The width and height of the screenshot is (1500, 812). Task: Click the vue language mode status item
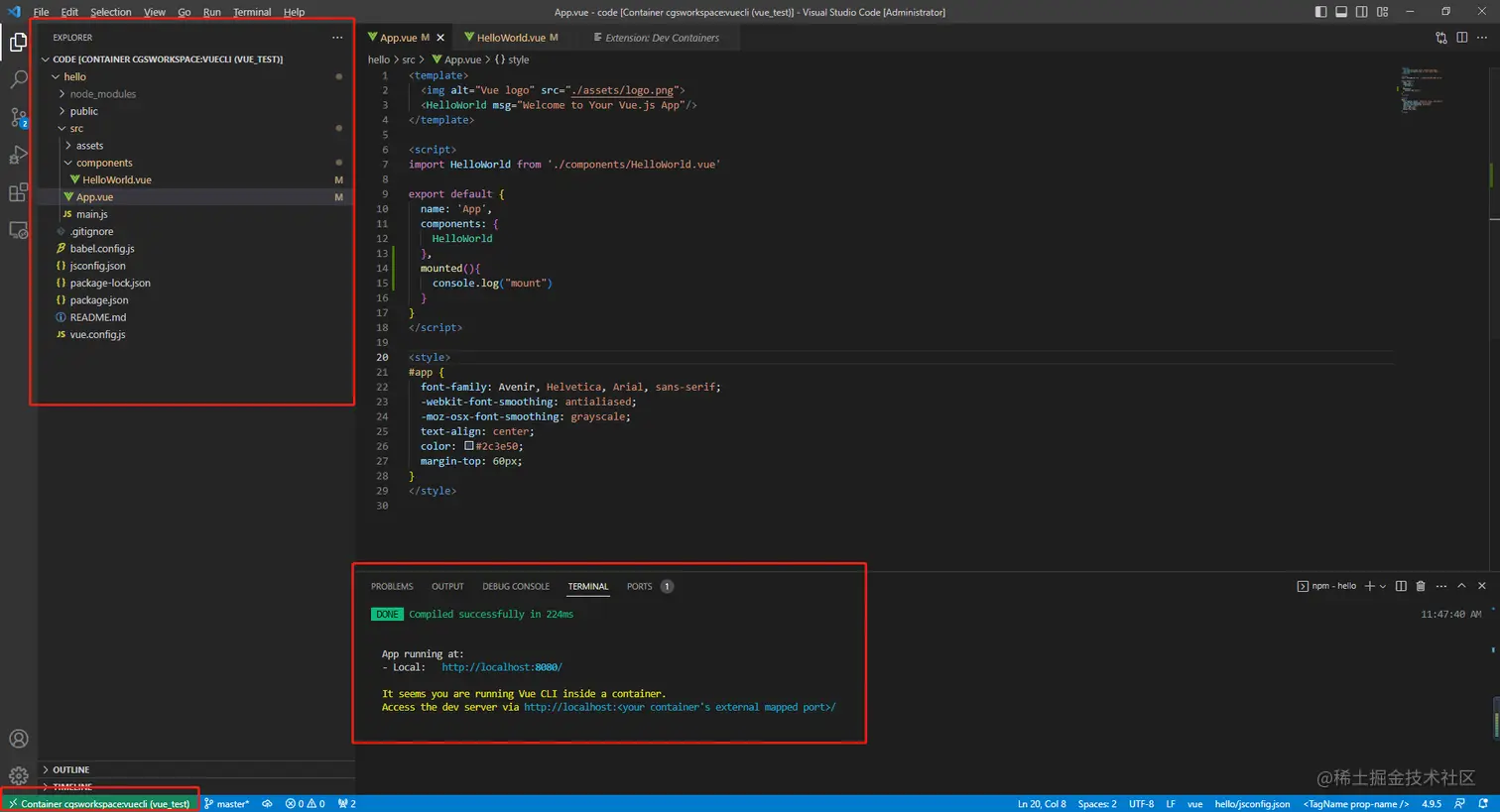pyautogui.click(x=1194, y=803)
